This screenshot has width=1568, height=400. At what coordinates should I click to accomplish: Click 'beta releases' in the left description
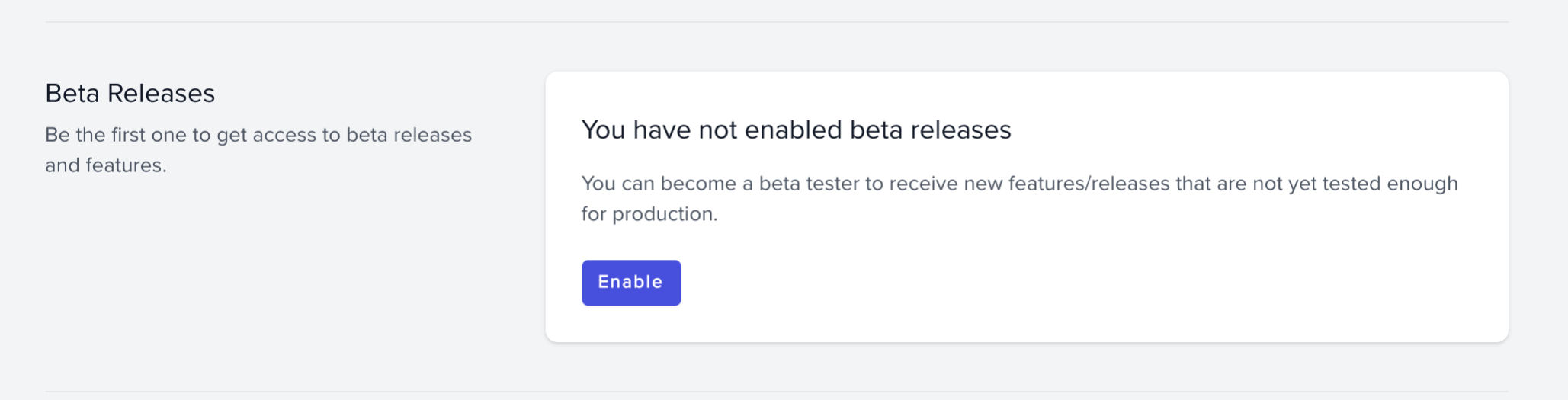pos(409,135)
